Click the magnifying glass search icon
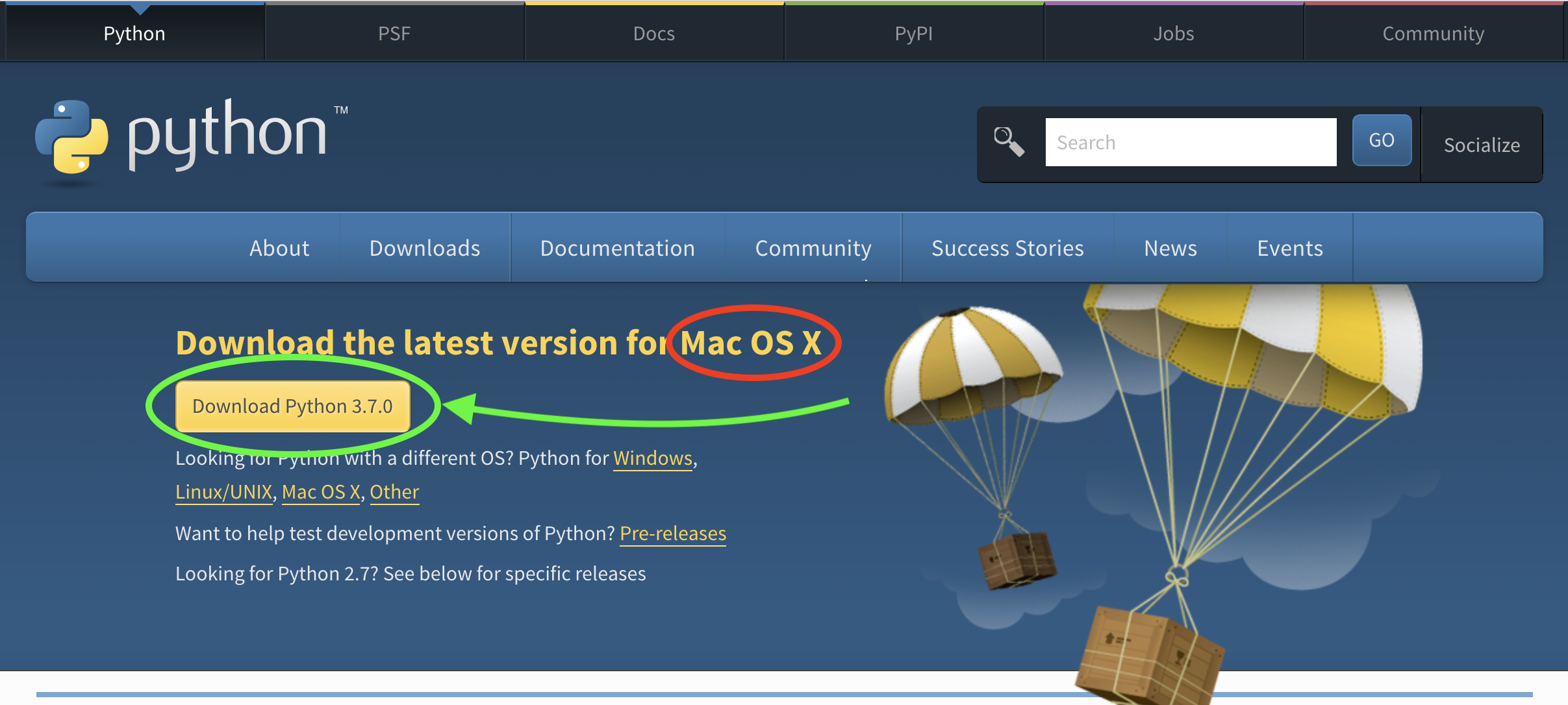Screen dimensions: 1568x705 coord(1009,142)
